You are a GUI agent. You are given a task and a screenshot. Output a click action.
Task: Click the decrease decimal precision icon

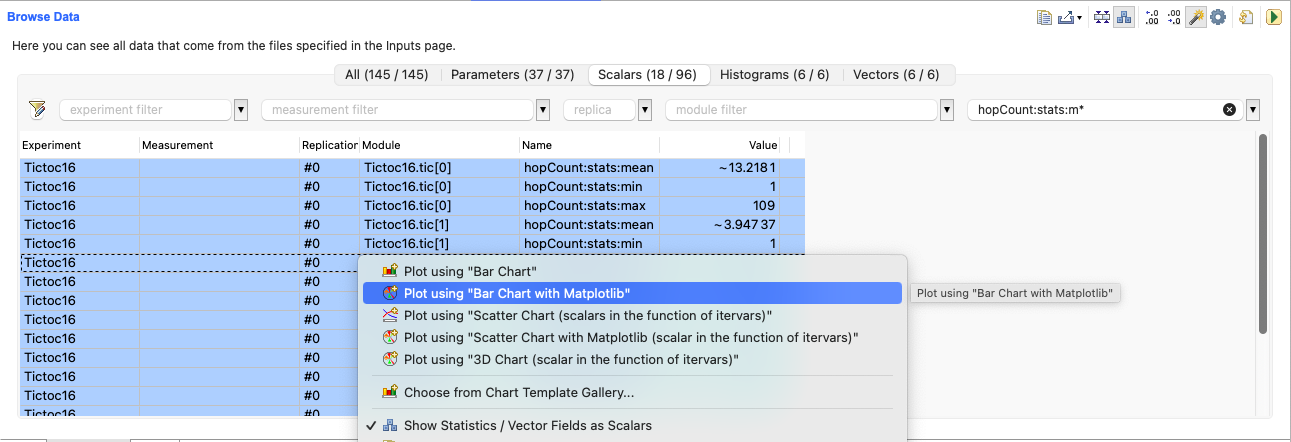click(1174, 17)
